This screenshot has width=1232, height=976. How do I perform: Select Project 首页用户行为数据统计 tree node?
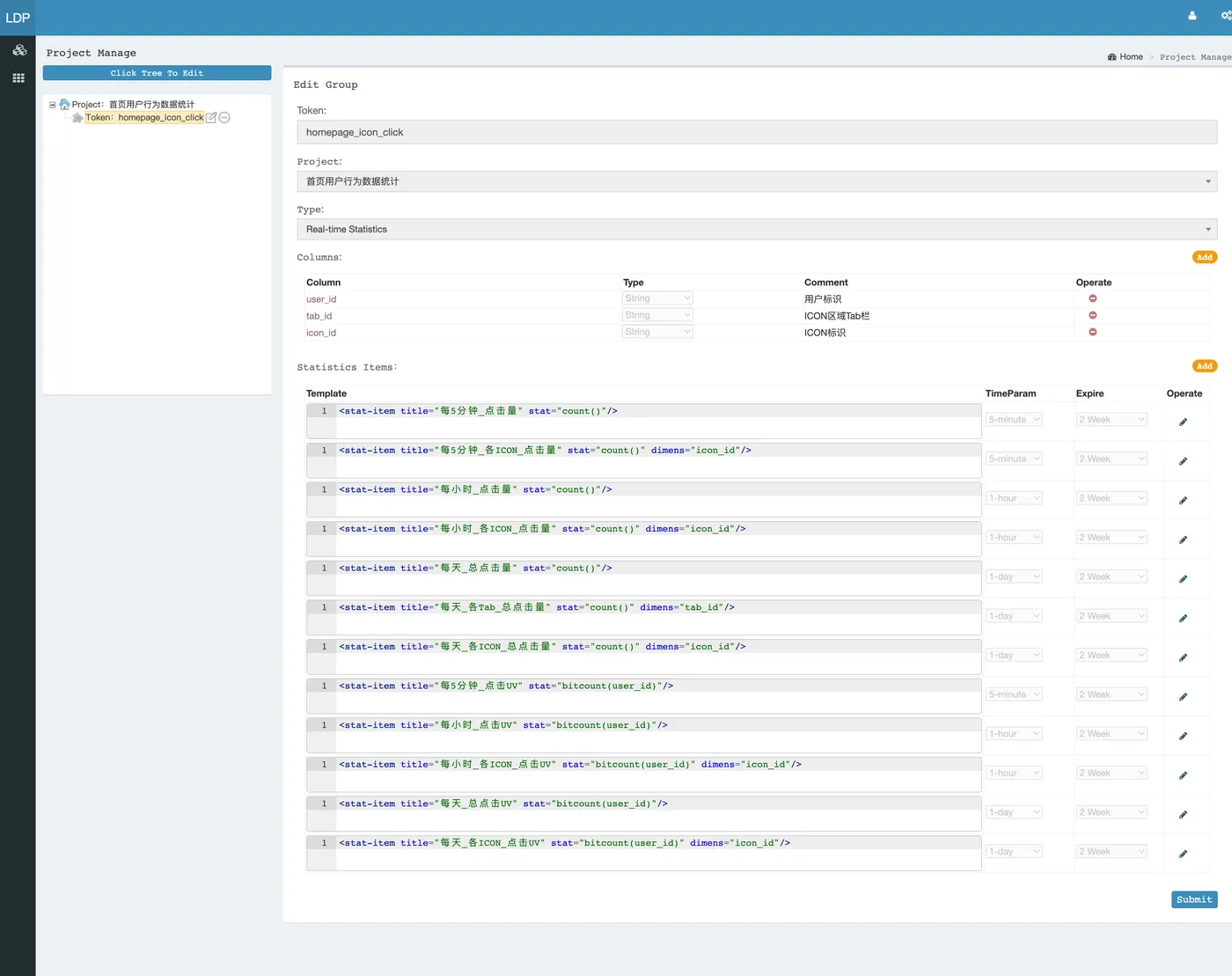pyautogui.click(x=133, y=105)
